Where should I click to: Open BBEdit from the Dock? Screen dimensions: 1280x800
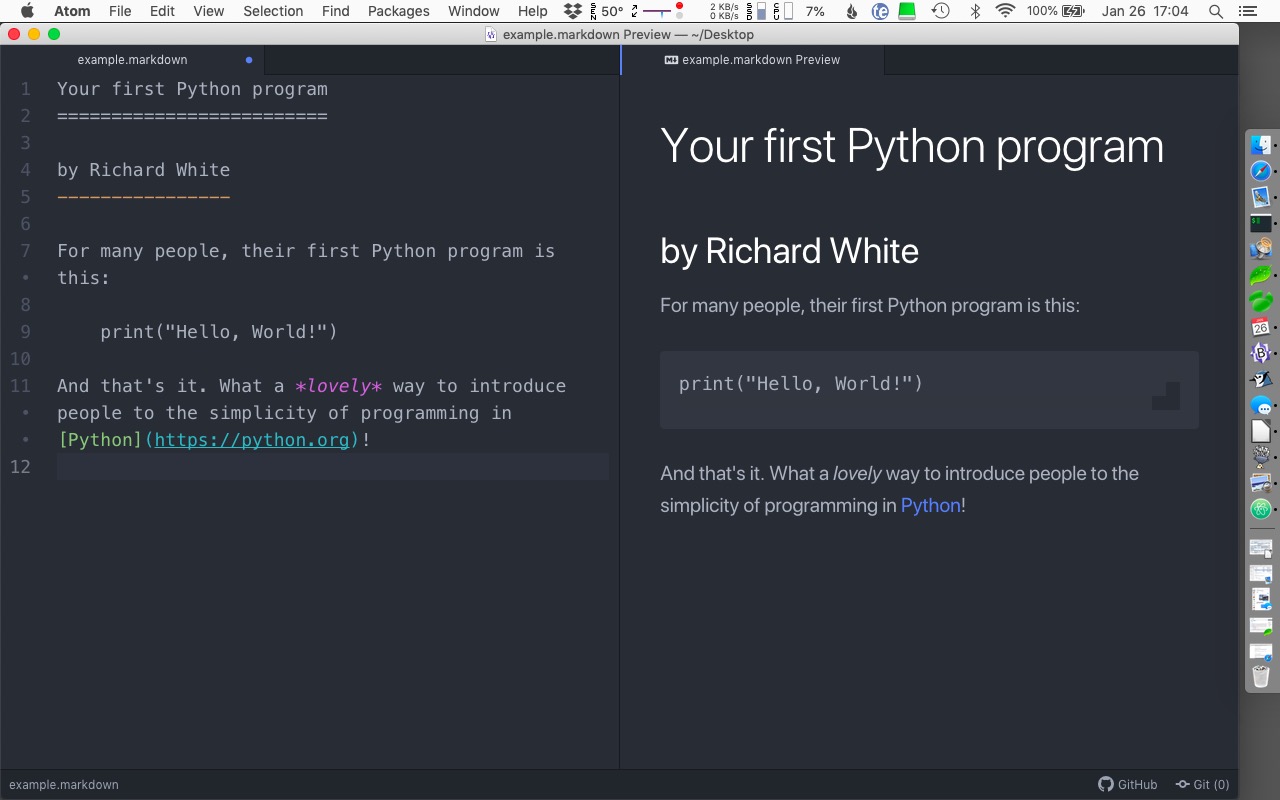[x=1260, y=353]
